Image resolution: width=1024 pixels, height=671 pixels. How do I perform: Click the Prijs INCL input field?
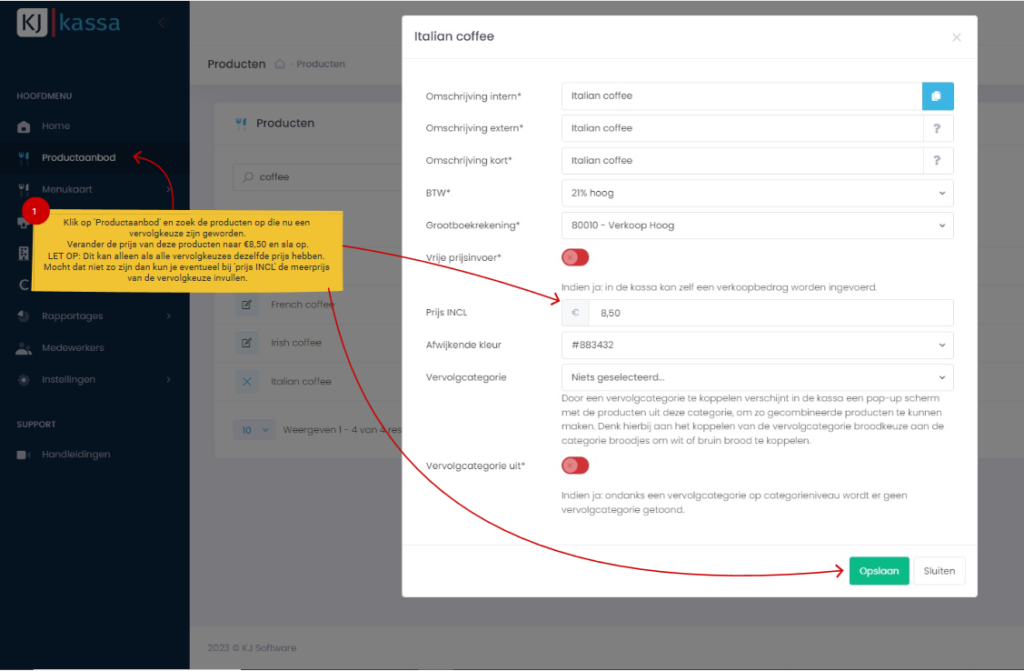coord(770,313)
